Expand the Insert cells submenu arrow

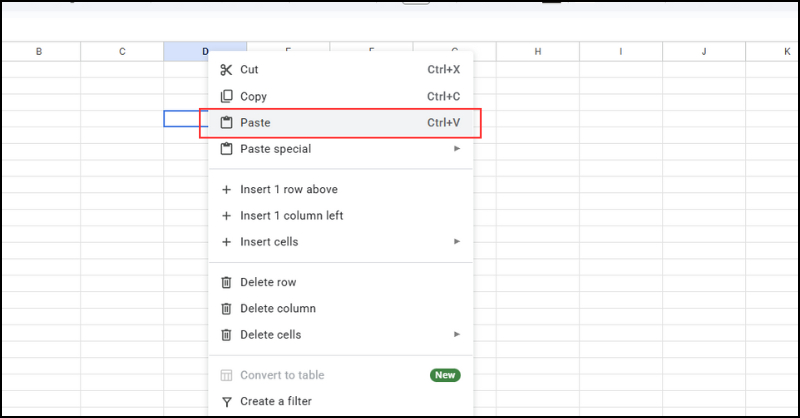pyautogui.click(x=457, y=241)
